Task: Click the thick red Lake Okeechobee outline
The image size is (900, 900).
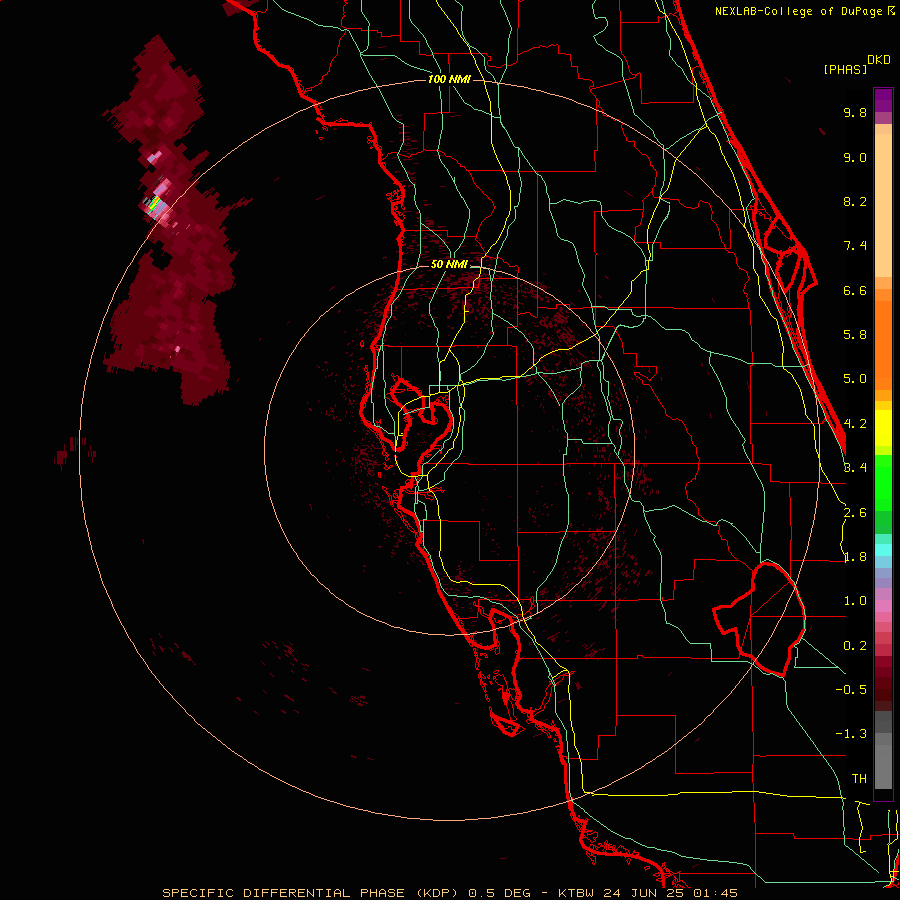Action: click(x=758, y=619)
